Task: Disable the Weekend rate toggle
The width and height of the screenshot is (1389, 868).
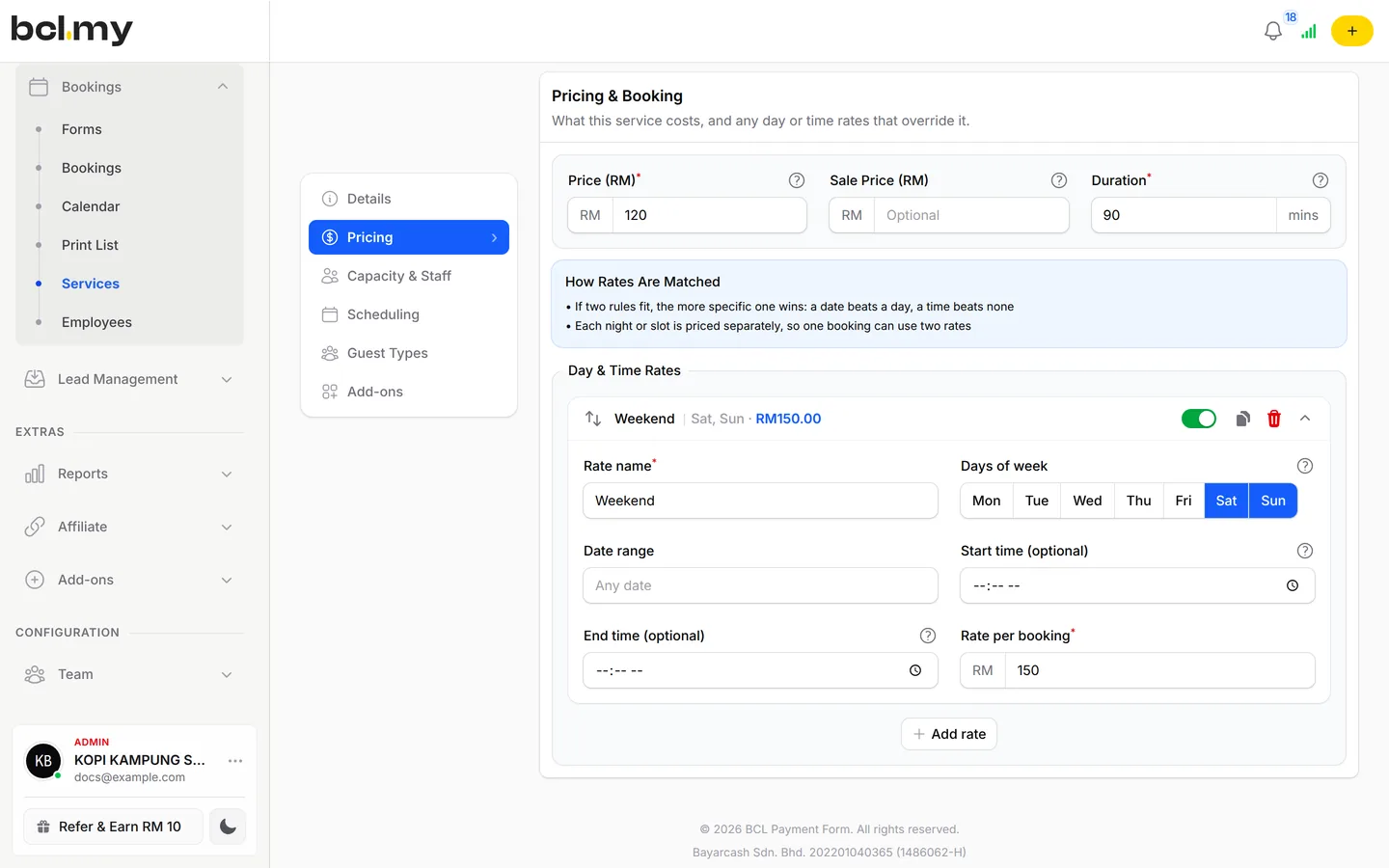Action: click(x=1199, y=419)
